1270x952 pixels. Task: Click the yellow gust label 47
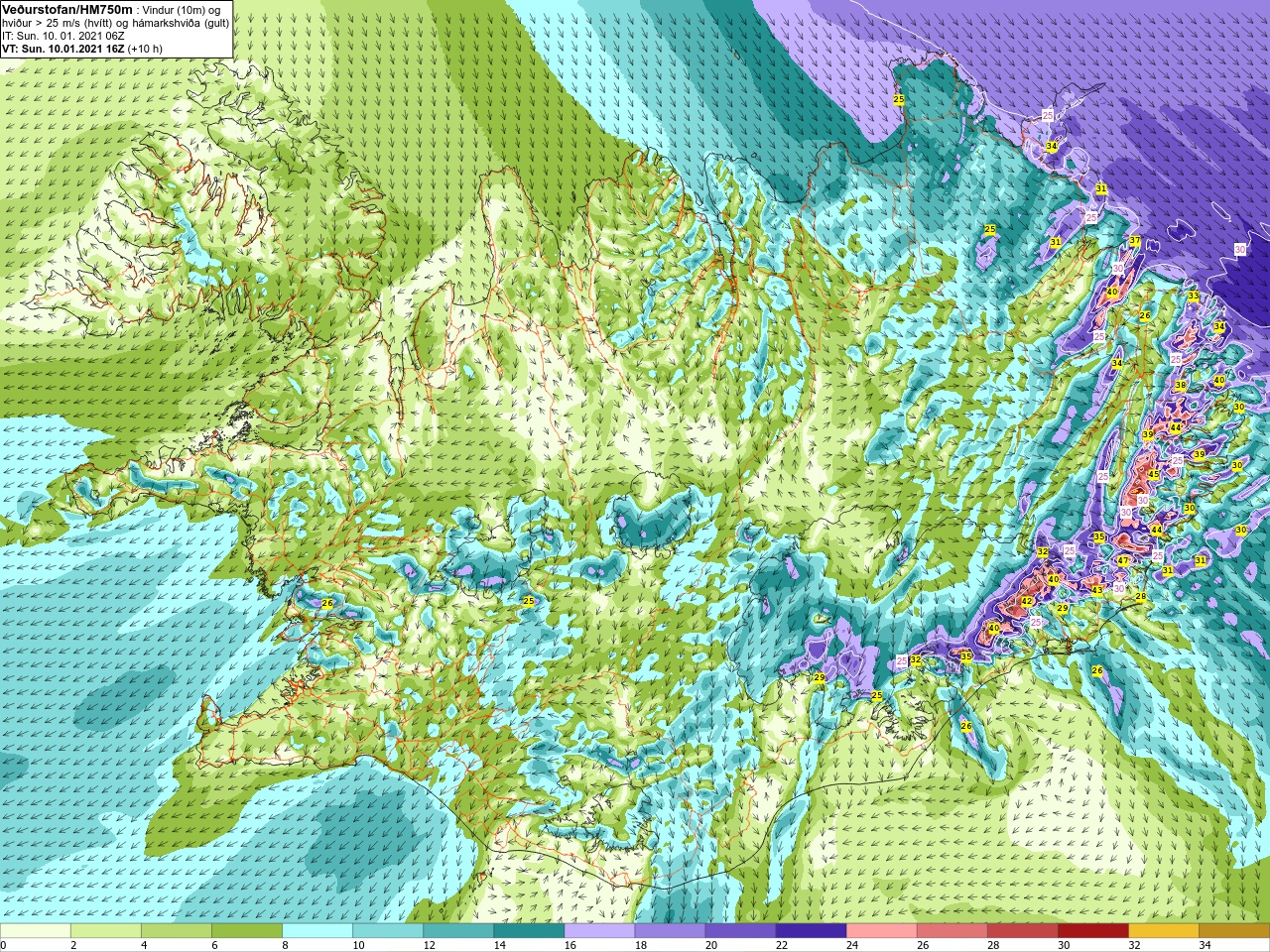point(1123,561)
